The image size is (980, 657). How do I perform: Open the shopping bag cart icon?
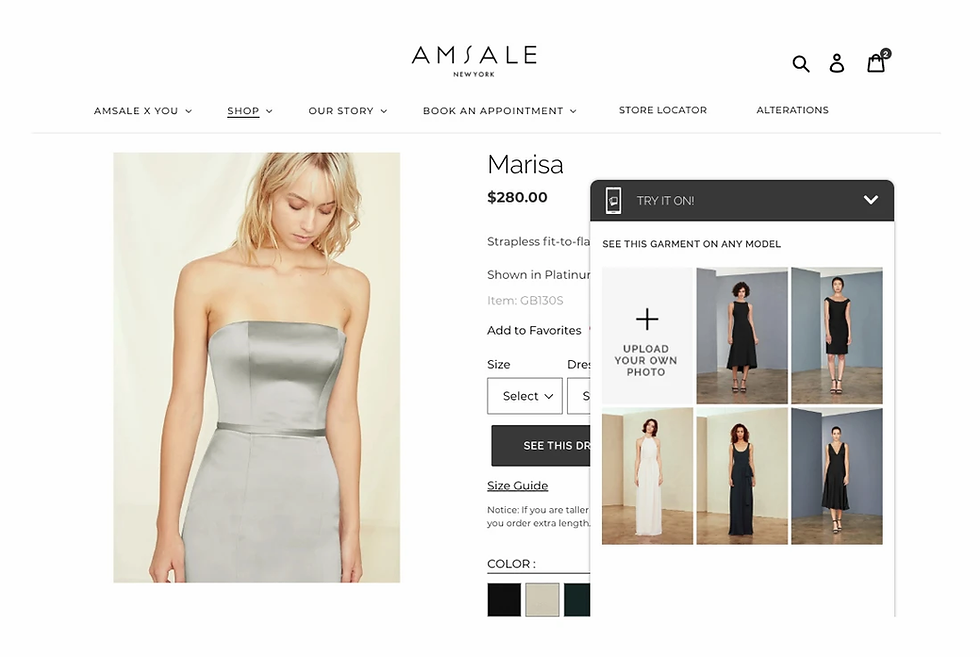[878, 61]
